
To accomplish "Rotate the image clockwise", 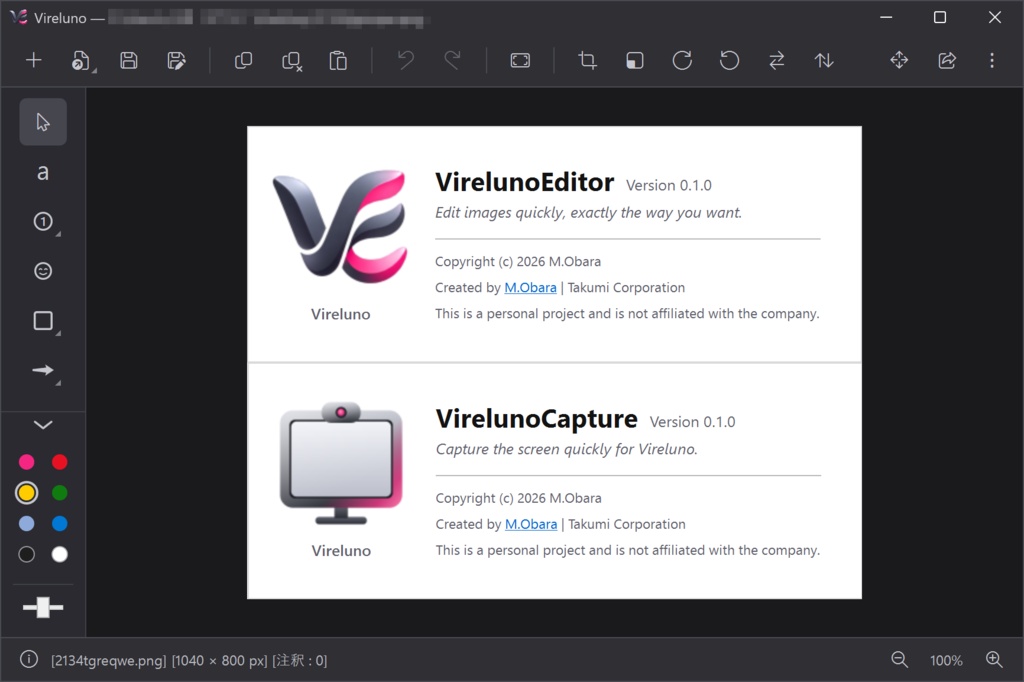I will 682,61.
